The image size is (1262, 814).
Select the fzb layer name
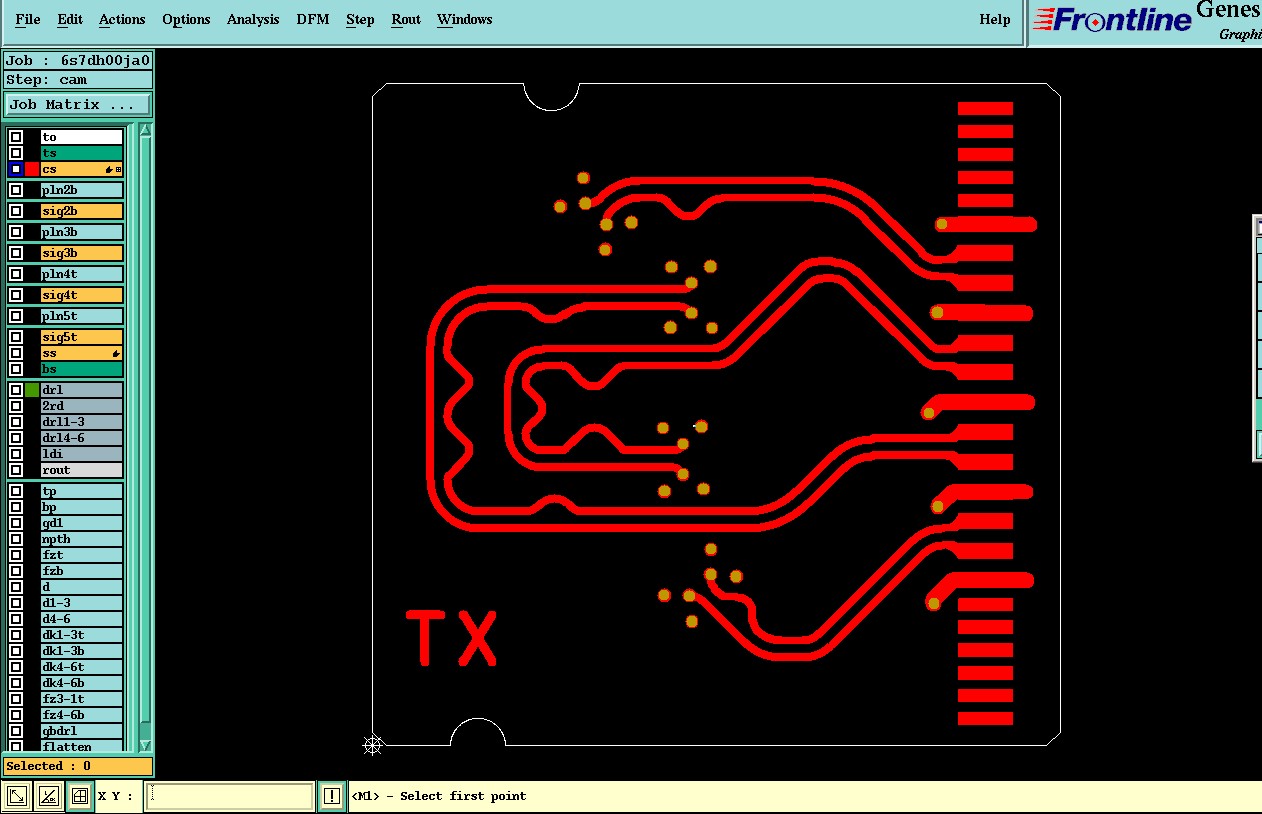82,571
